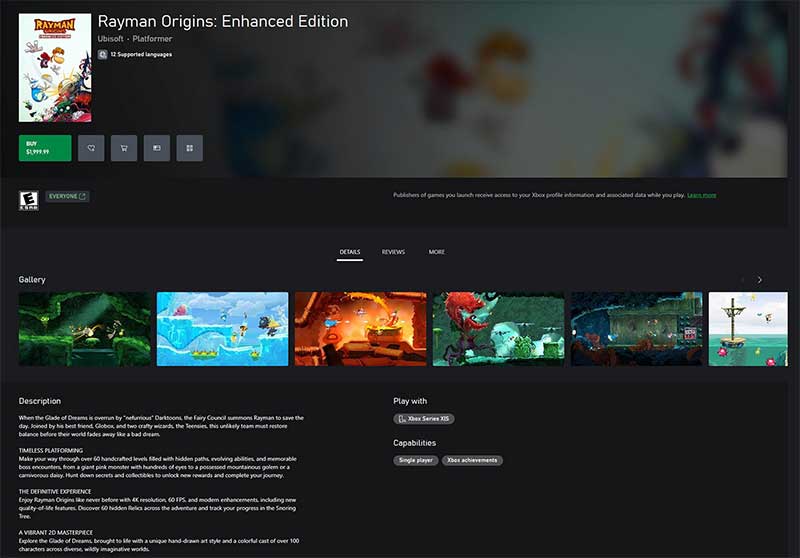Select the DETAILS tab
The height and width of the screenshot is (558, 800).
coord(349,252)
